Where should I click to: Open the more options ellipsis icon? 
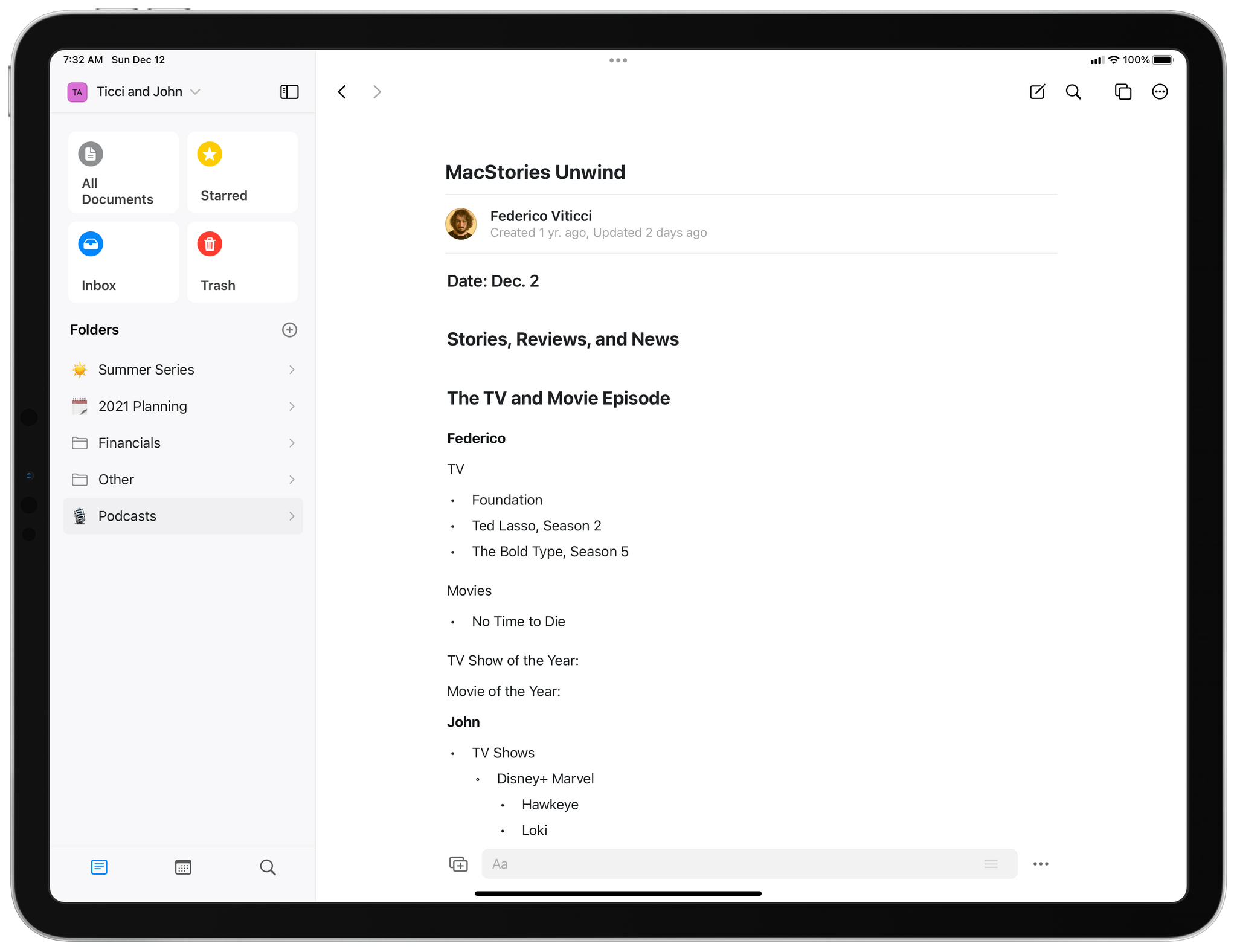1161,92
